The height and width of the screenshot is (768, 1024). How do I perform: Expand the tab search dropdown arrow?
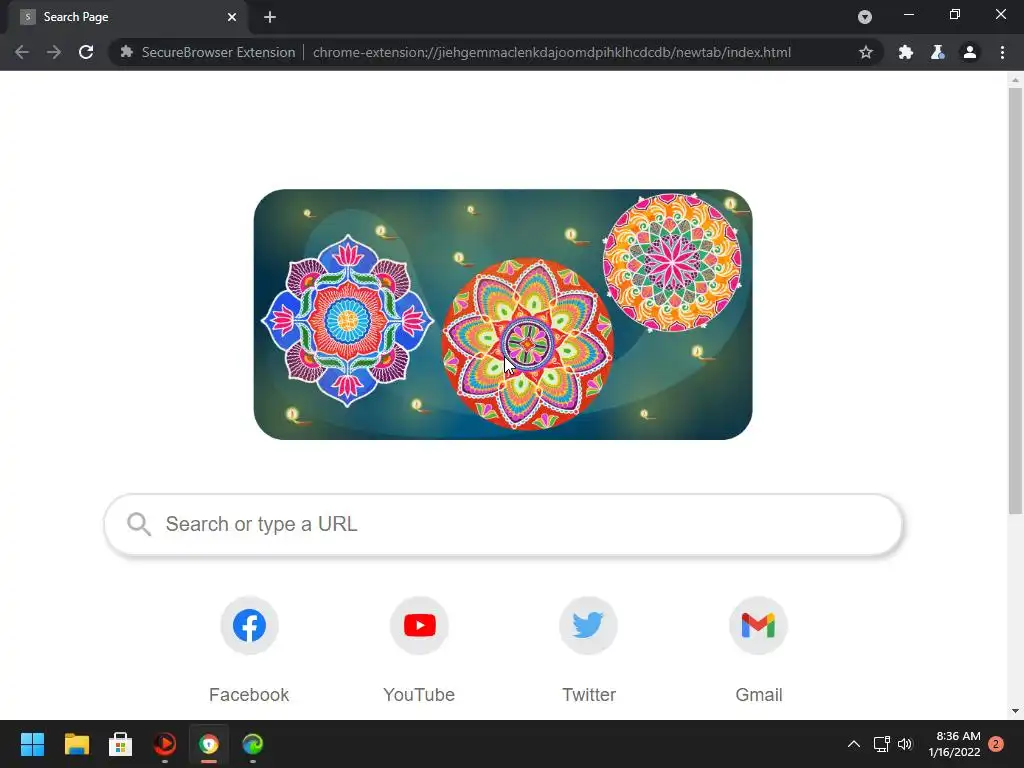point(865,17)
